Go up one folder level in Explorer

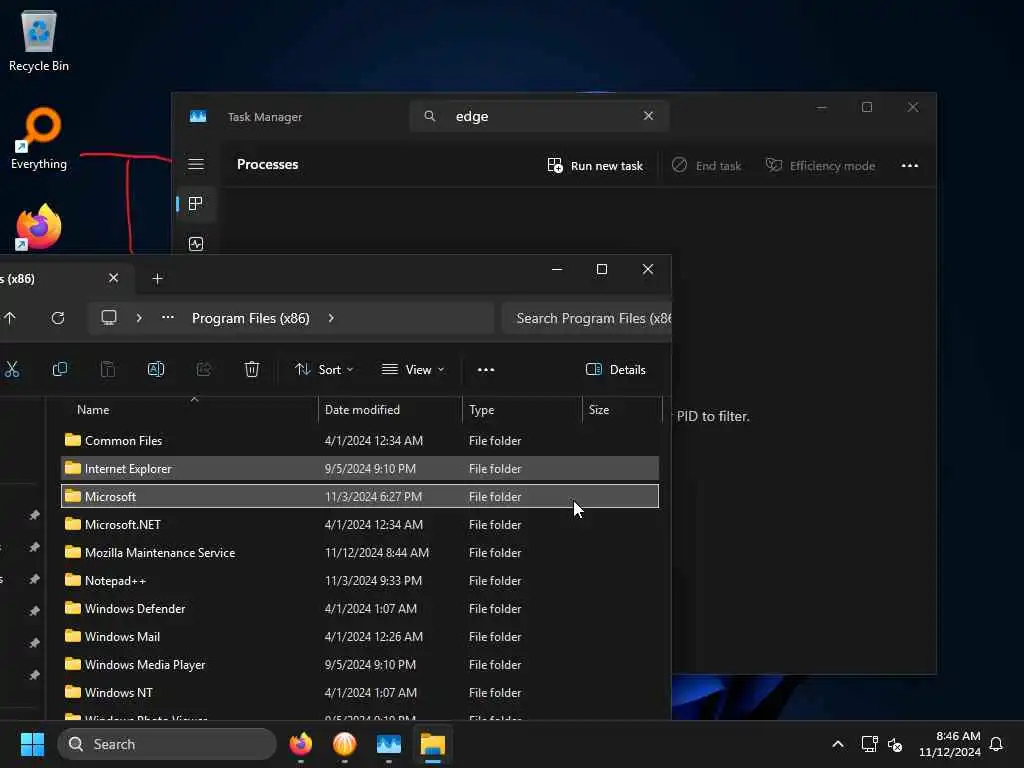pos(10,318)
